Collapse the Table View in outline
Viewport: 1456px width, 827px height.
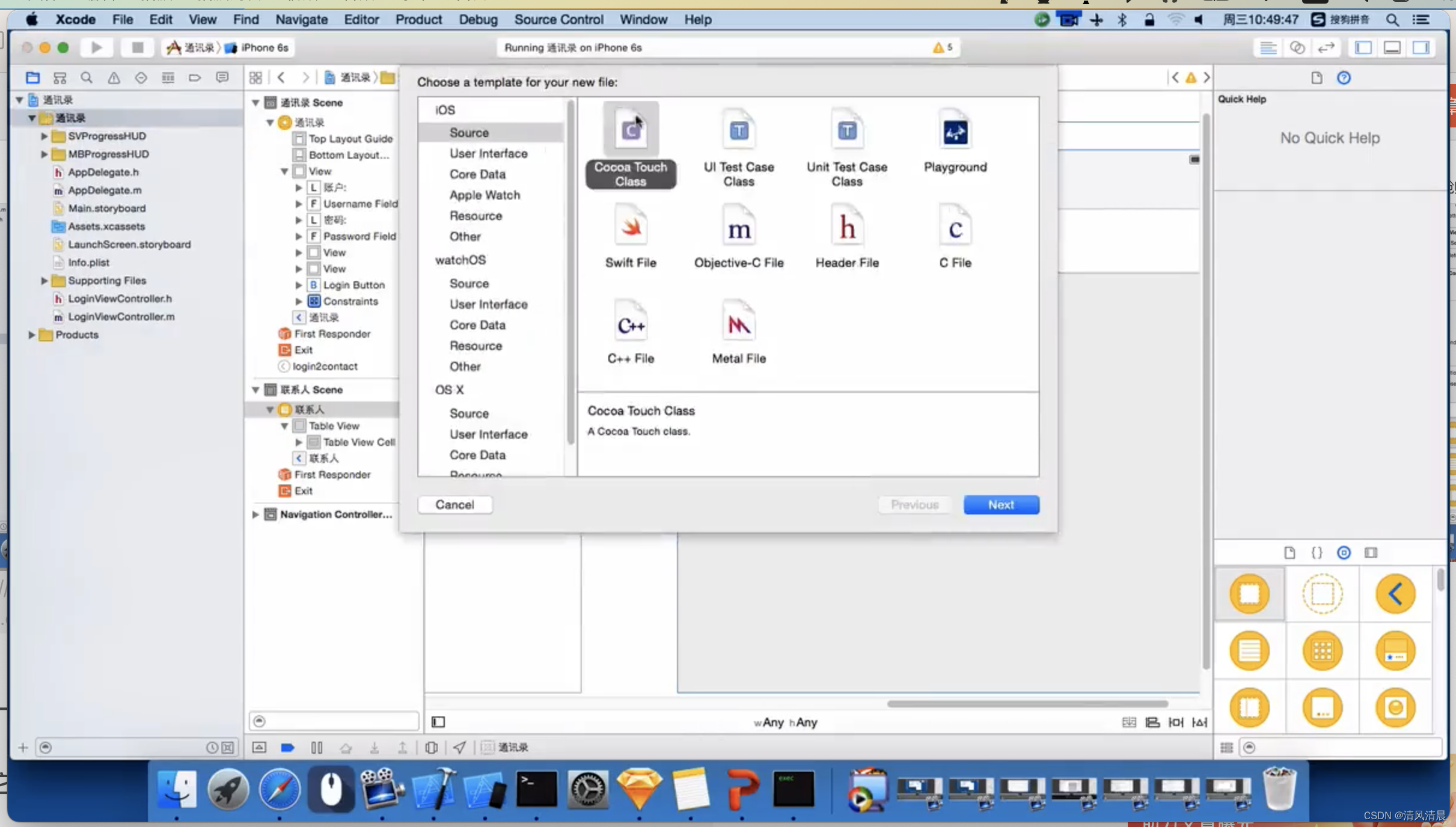284,426
